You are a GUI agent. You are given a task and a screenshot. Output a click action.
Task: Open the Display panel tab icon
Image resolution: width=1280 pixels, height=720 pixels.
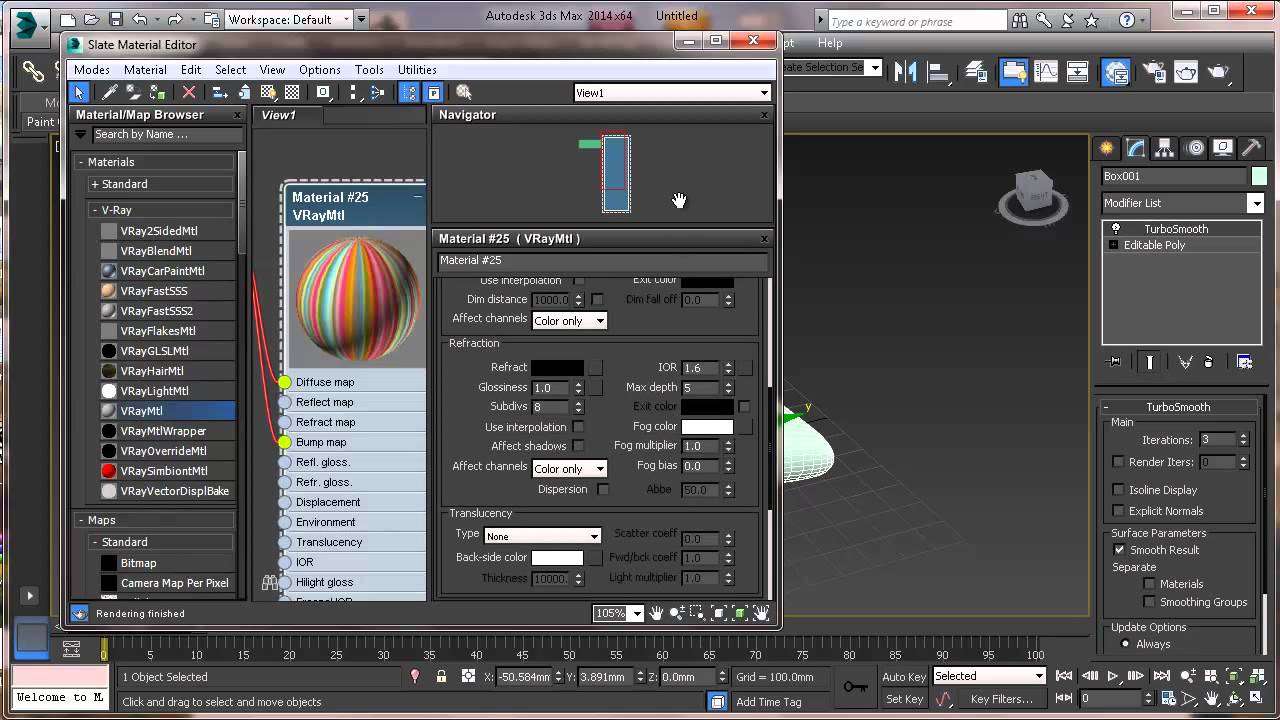click(x=1223, y=148)
